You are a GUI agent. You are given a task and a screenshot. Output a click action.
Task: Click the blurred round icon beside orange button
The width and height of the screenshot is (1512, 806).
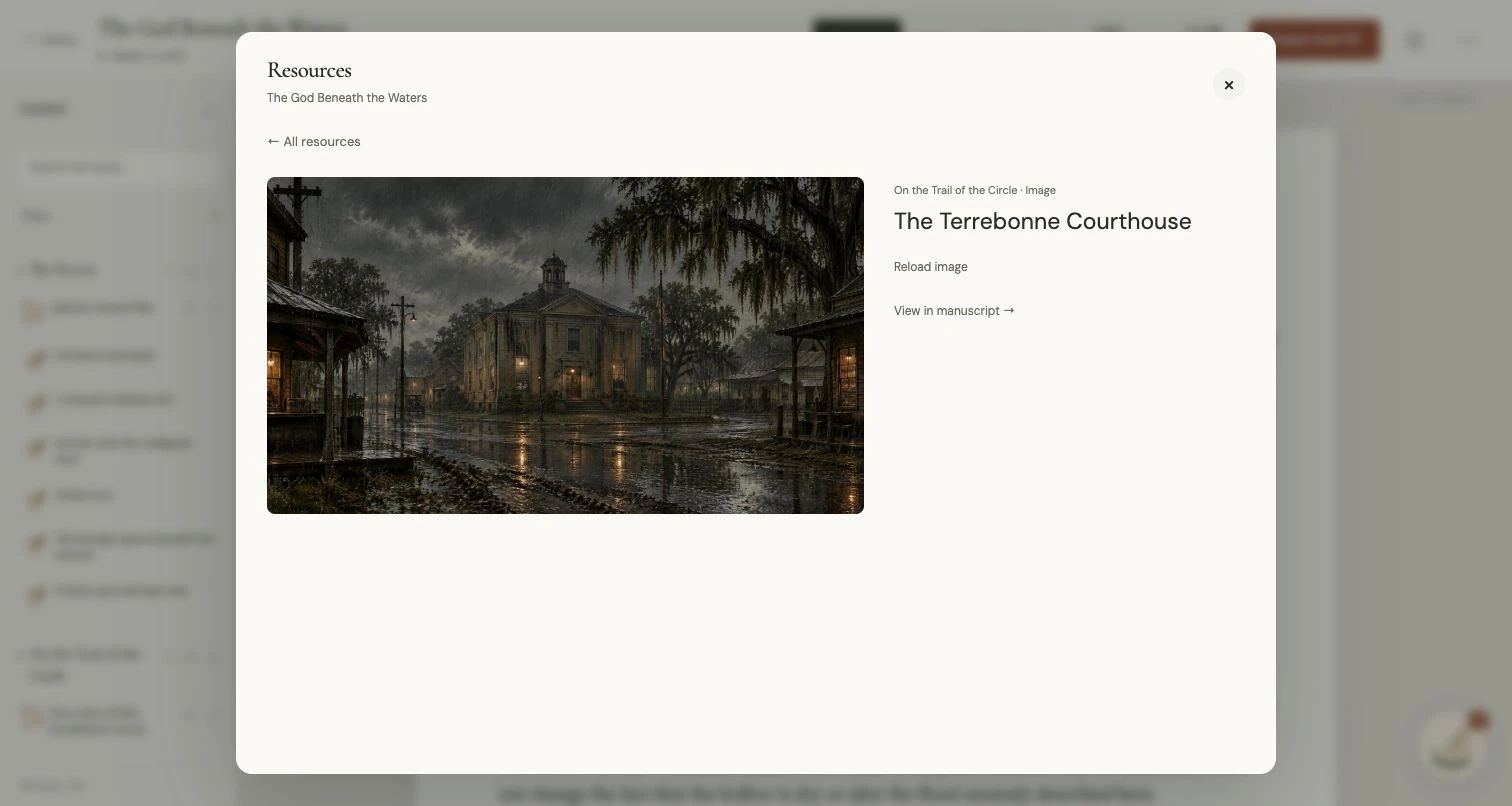coord(1414,40)
